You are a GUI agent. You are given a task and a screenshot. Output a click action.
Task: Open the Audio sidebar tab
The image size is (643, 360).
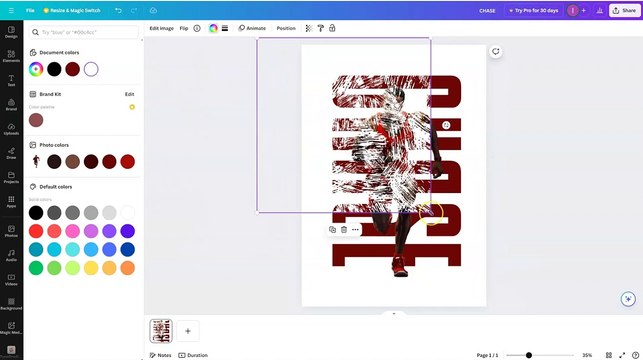[x=11, y=255]
